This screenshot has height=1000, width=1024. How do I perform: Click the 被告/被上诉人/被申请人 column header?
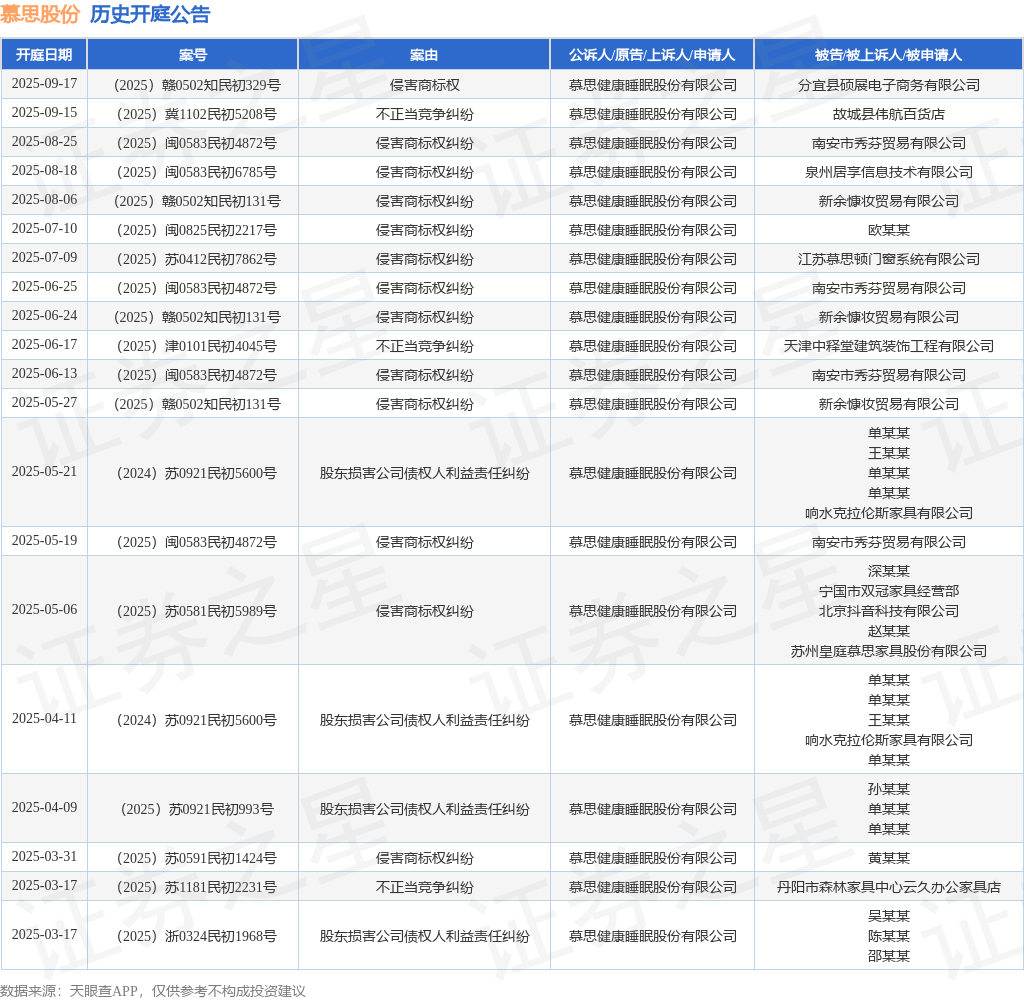point(888,55)
